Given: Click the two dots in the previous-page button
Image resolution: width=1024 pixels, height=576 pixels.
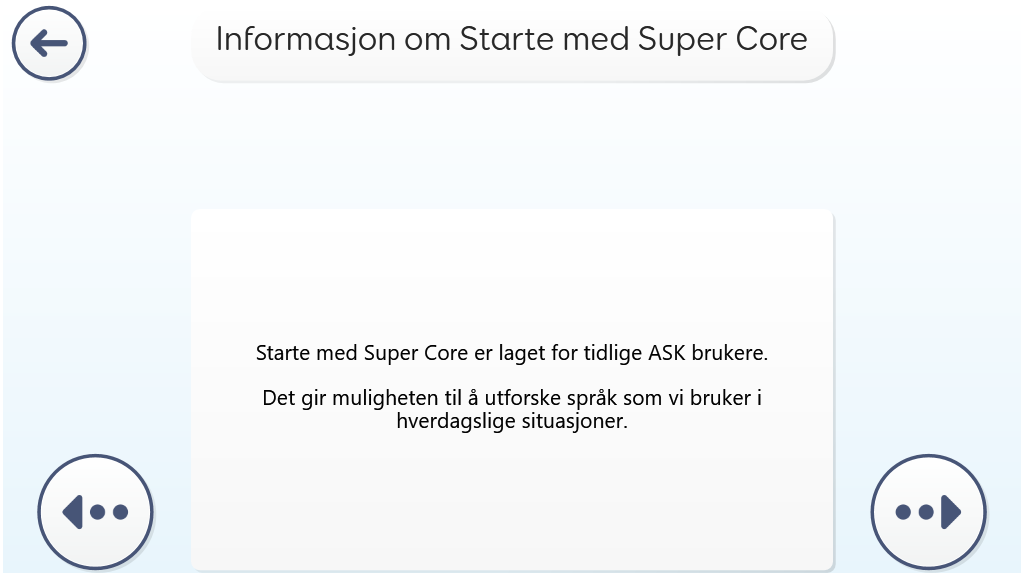Looking at the screenshot, I should pyautogui.click(x=109, y=512).
